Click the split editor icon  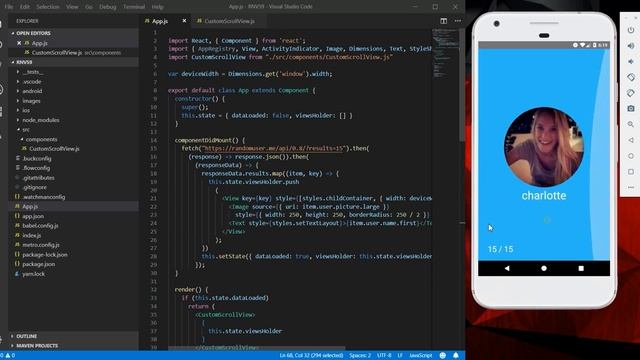[x=443, y=21]
